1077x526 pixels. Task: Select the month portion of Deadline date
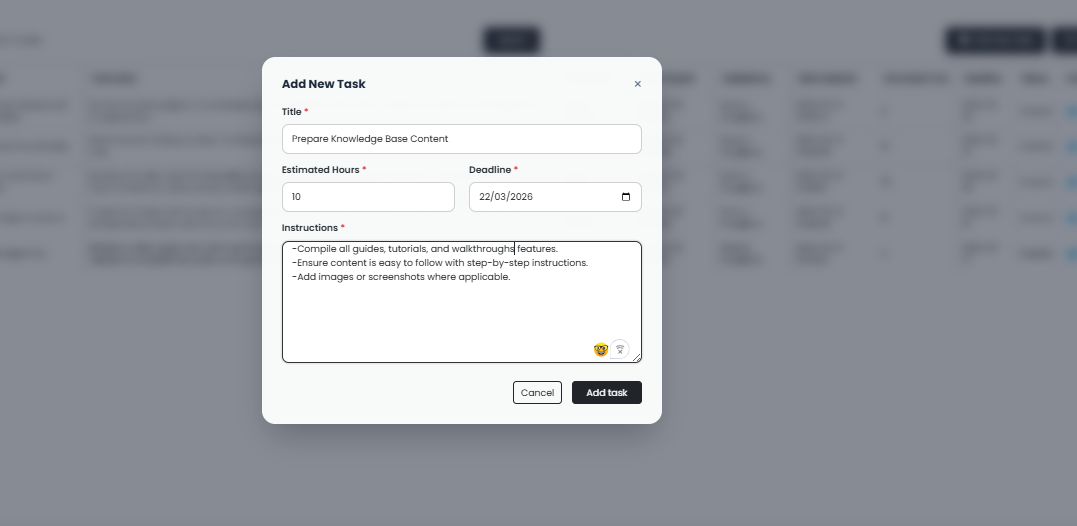(x=501, y=197)
